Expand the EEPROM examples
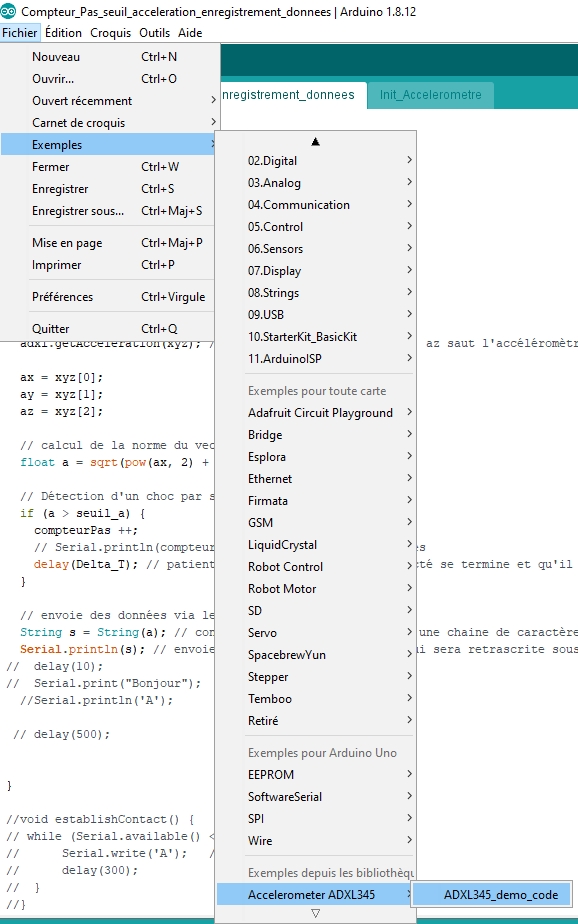Image resolution: width=578 pixels, height=924 pixels. click(x=316, y=775)
